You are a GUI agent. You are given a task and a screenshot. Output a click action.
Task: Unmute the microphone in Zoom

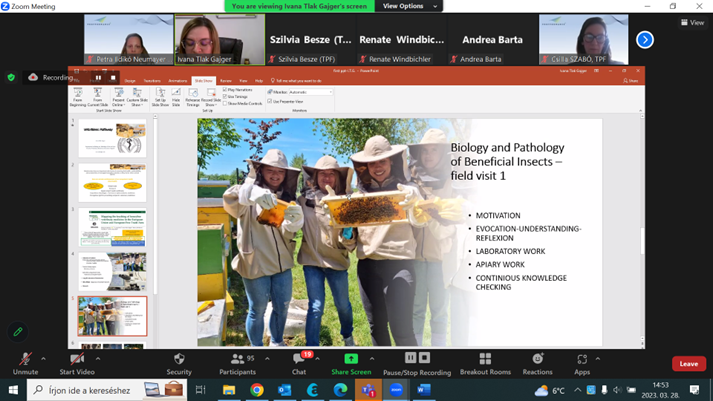pyautogui.click(x=25, y=361)
